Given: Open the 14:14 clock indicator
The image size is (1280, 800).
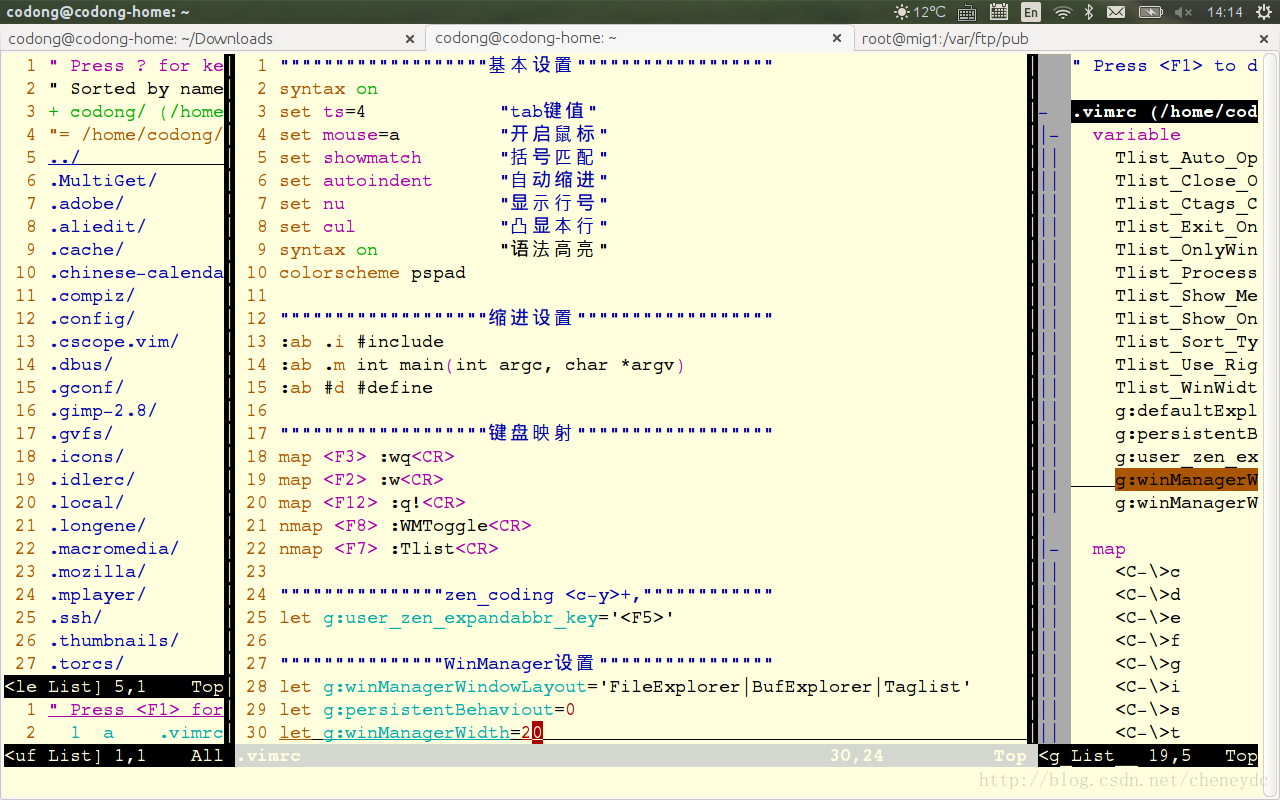Looking at the screenshot, I should 1224,12.
